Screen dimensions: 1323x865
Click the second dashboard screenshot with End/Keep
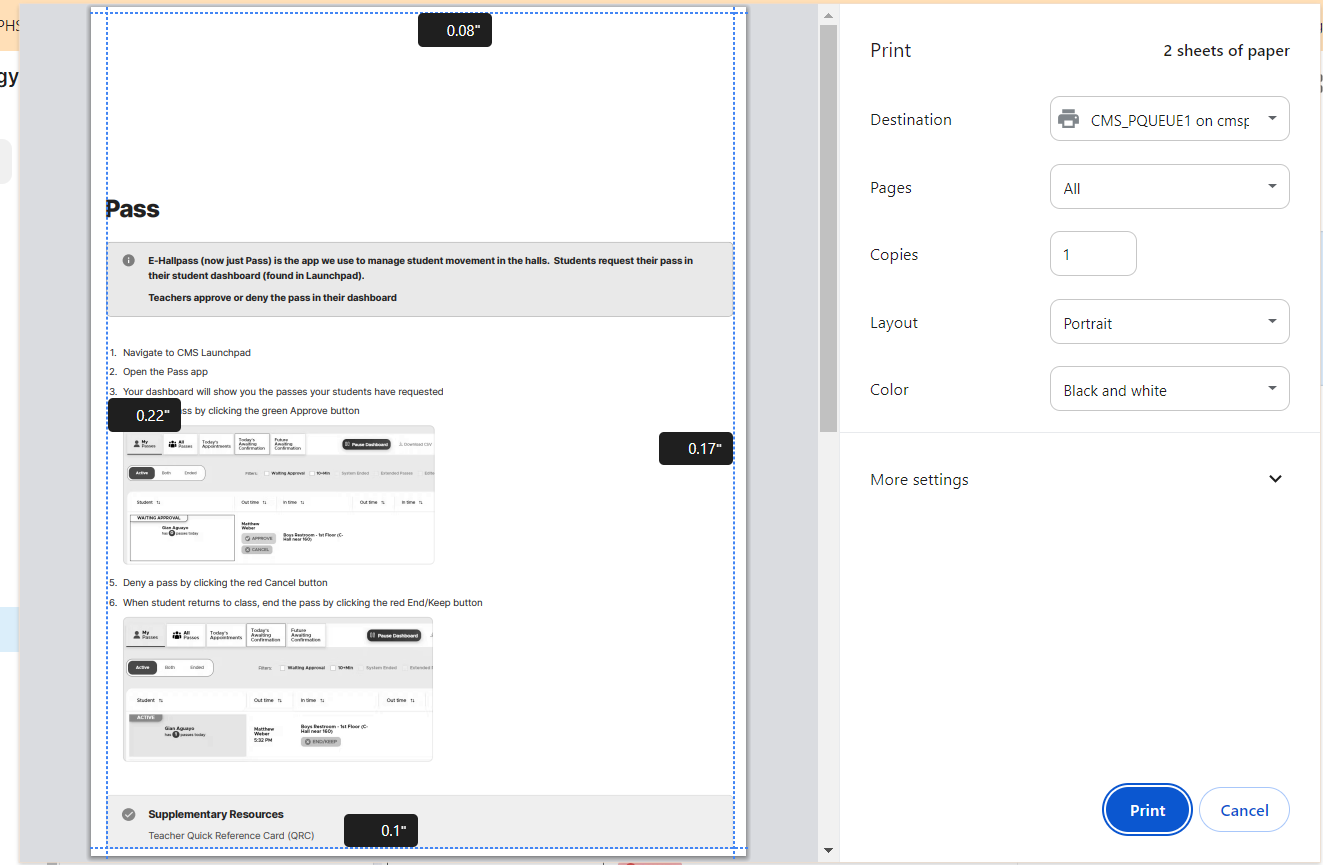tap(278, 689)
